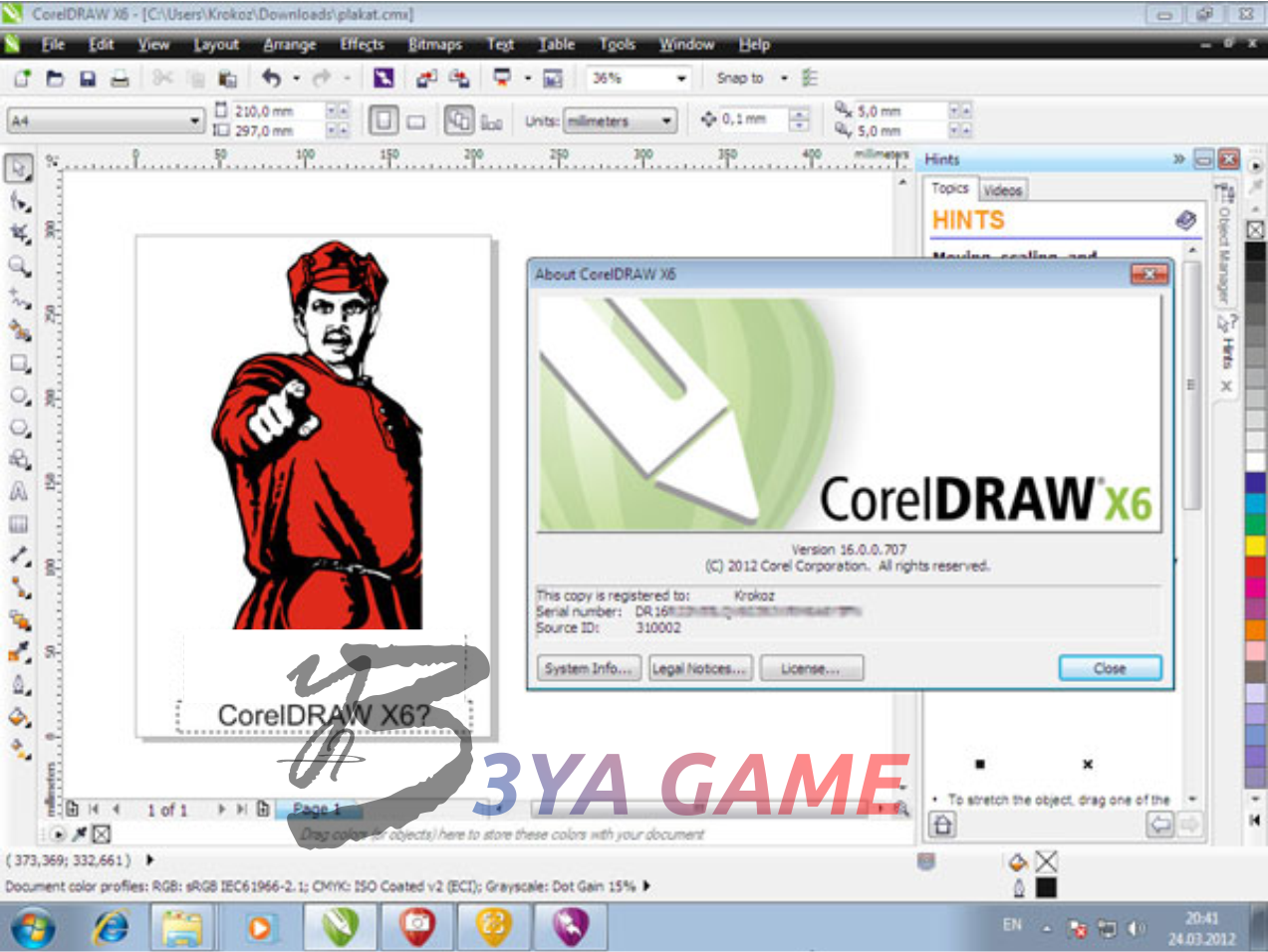Switch to the Videos tab in Hints
The width and height of the screenshot is (1268, 952).
[x=1003, y=190]
